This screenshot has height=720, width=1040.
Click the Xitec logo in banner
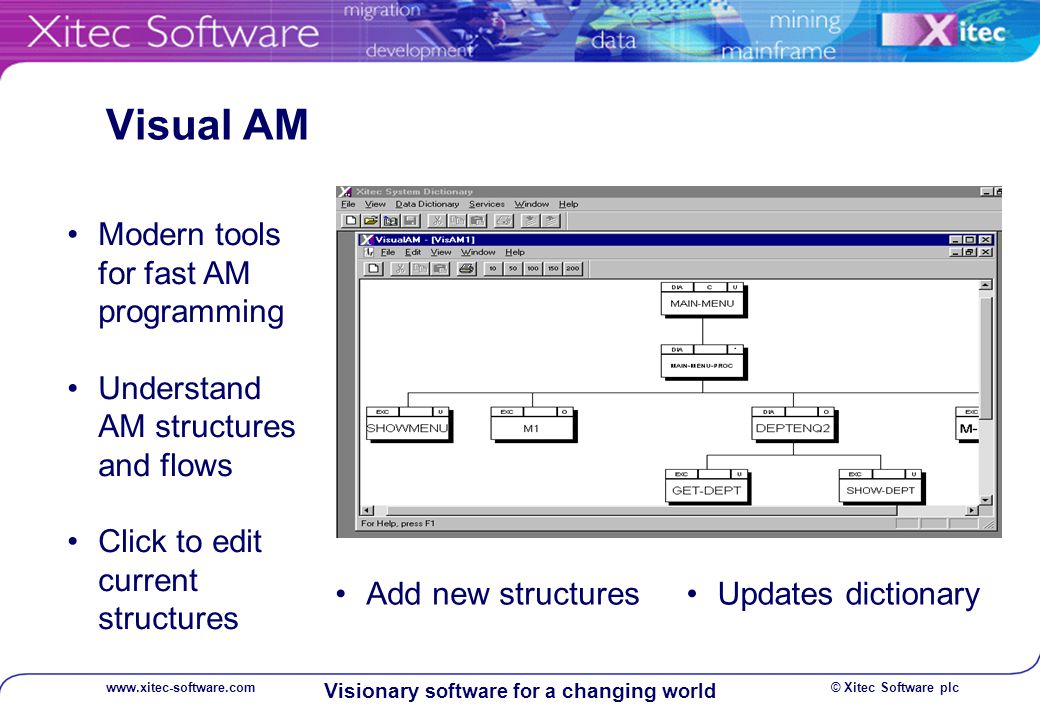[x=944, y=30]
